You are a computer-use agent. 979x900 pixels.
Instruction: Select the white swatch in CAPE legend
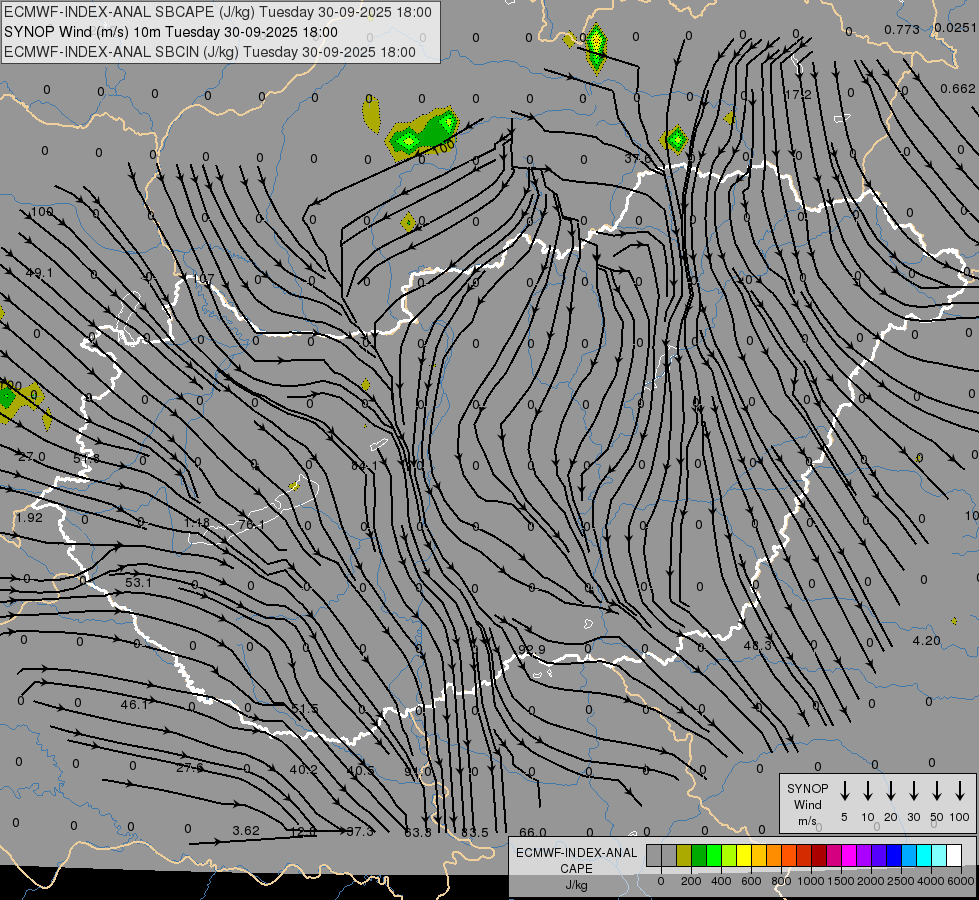click(x=954, y=856)
